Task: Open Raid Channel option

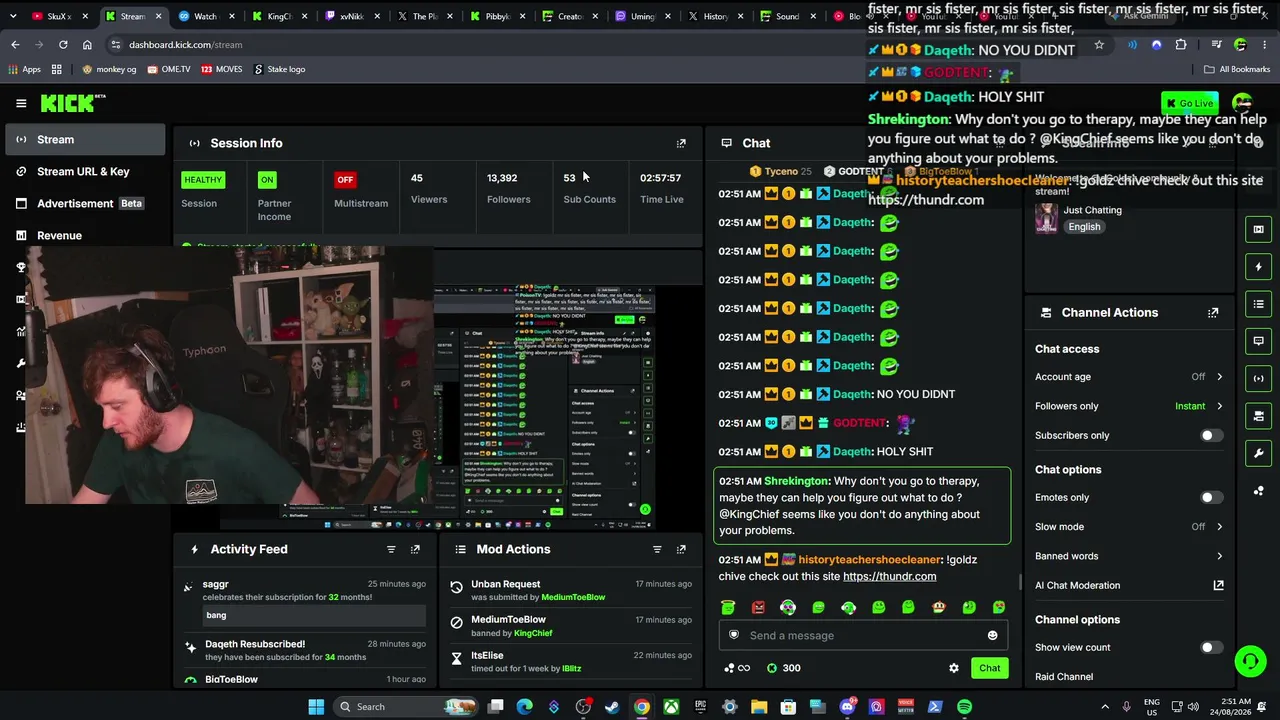Action: point(1064,677)
